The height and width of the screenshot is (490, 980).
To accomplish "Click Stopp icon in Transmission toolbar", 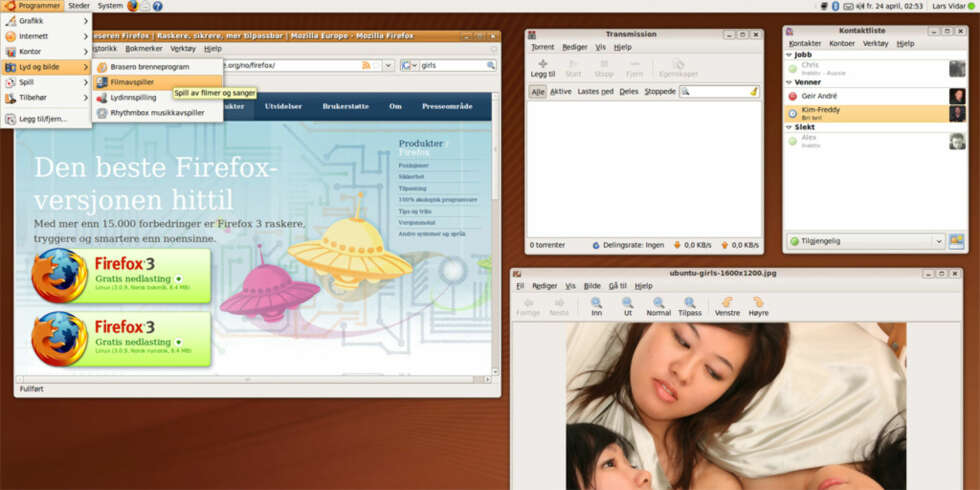I will pos(604,68).
